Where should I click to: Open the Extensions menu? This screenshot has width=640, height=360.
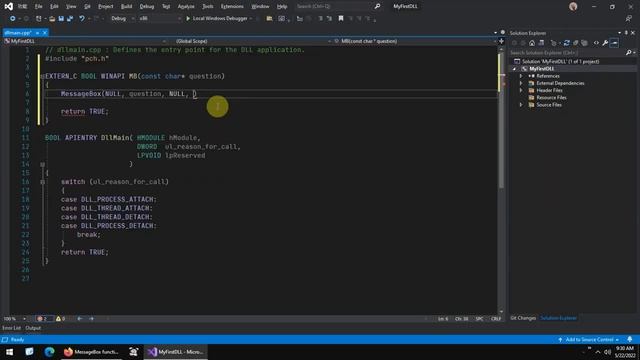point(232,6)
